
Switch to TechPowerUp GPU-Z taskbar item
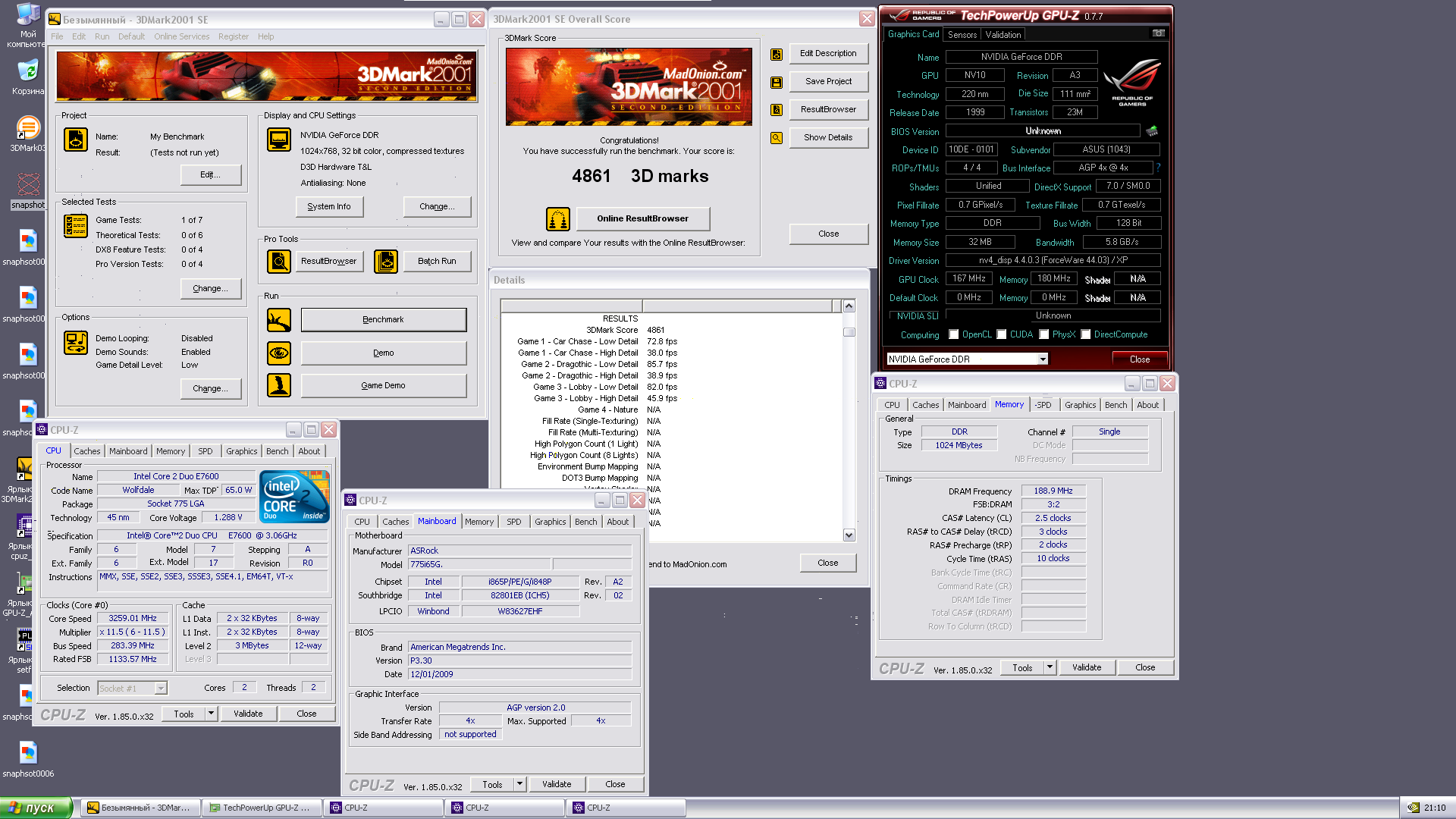[260, 808]
